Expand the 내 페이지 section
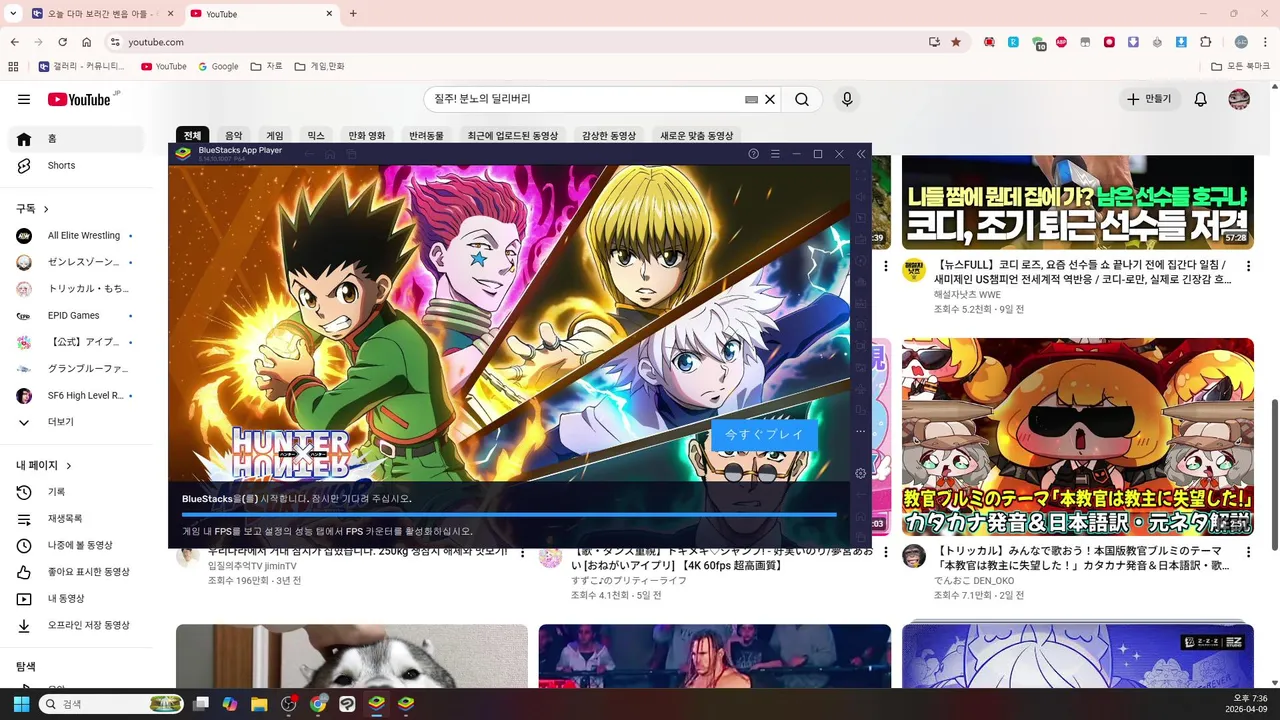This screenshot has height=720, width=1280. click(x=44, y=465)
